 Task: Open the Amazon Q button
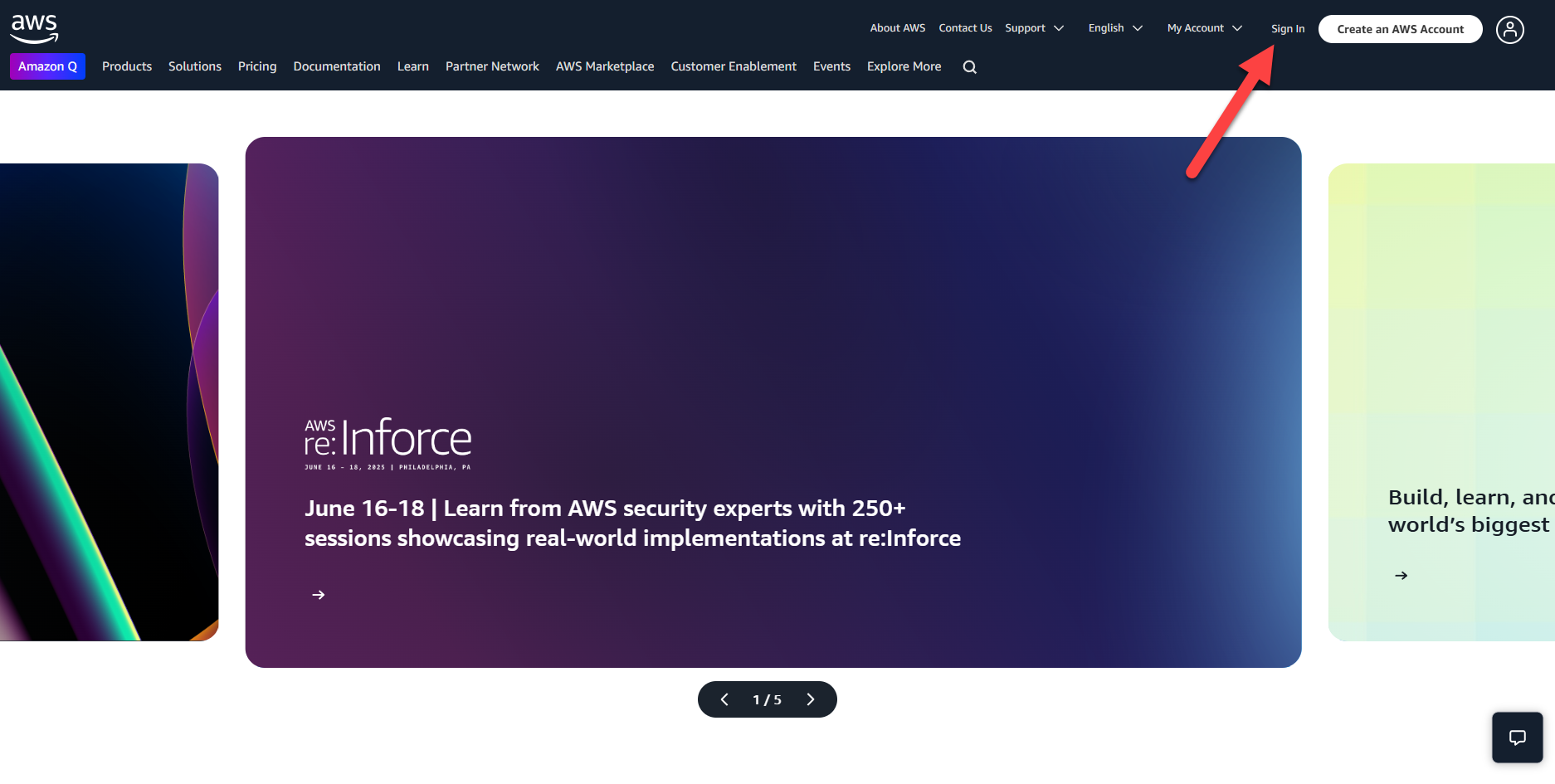[x=47, y=66]
